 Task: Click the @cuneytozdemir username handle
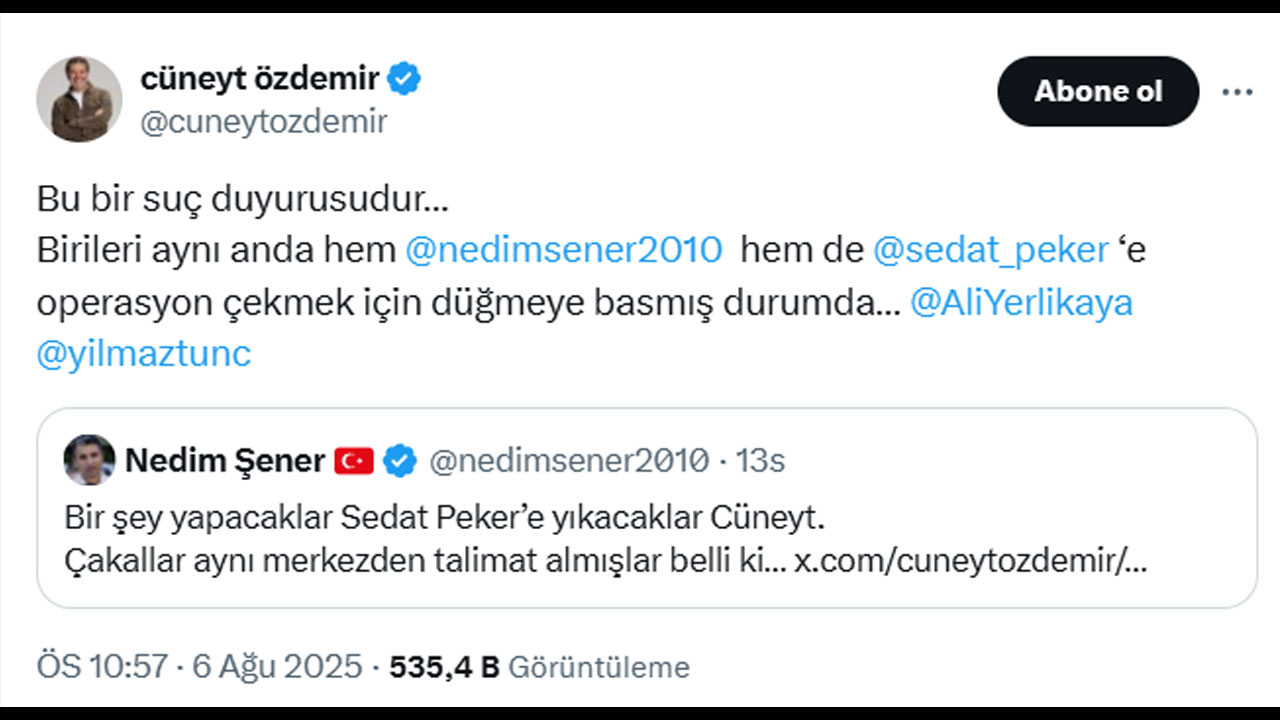tap(263, 122)
